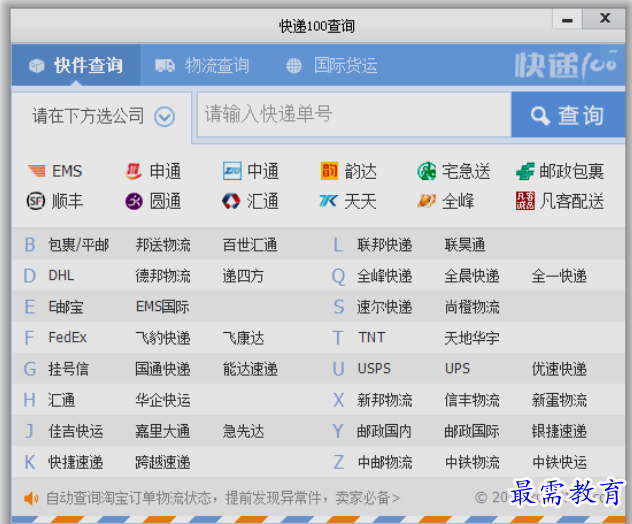Select 全一快递 company
Image resolution: width=632 pixels, height=524 pixels.
coord(559,276)
